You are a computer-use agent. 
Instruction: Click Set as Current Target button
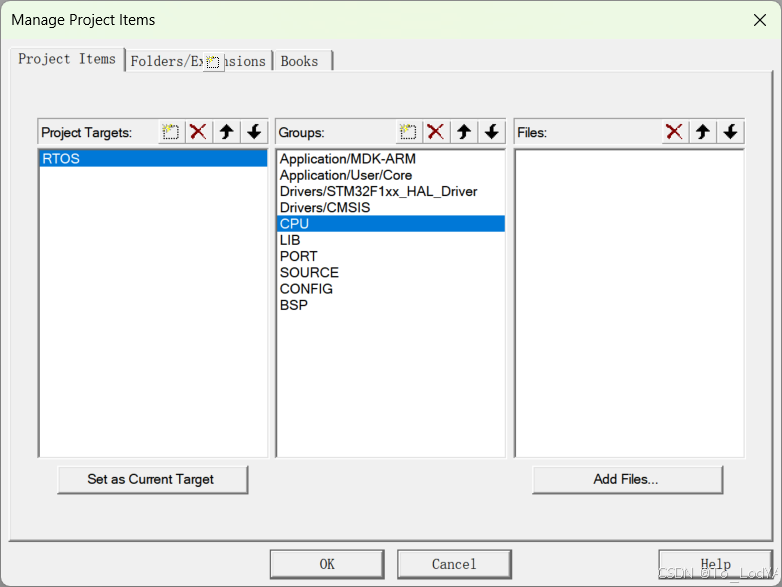point(153,480)
